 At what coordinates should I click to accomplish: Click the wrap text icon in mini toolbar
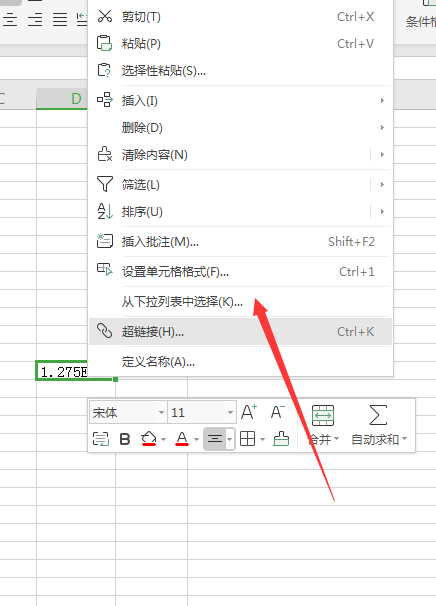[100, 439]
